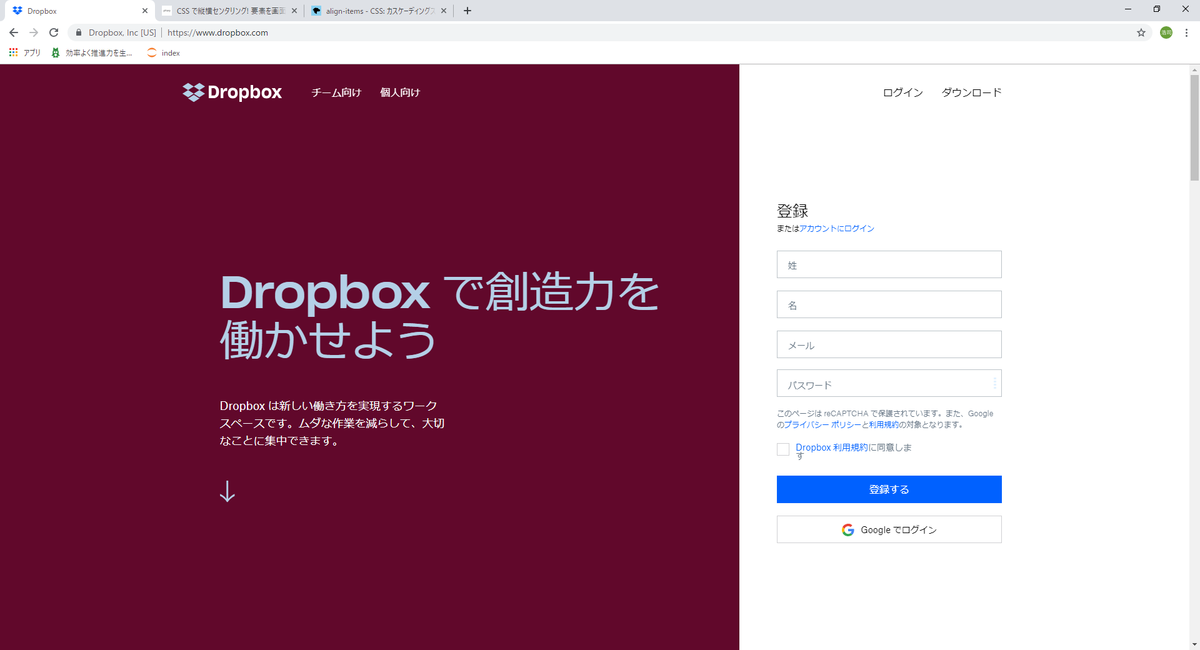Click the Dropbox logo in the header

click(232, 92)
